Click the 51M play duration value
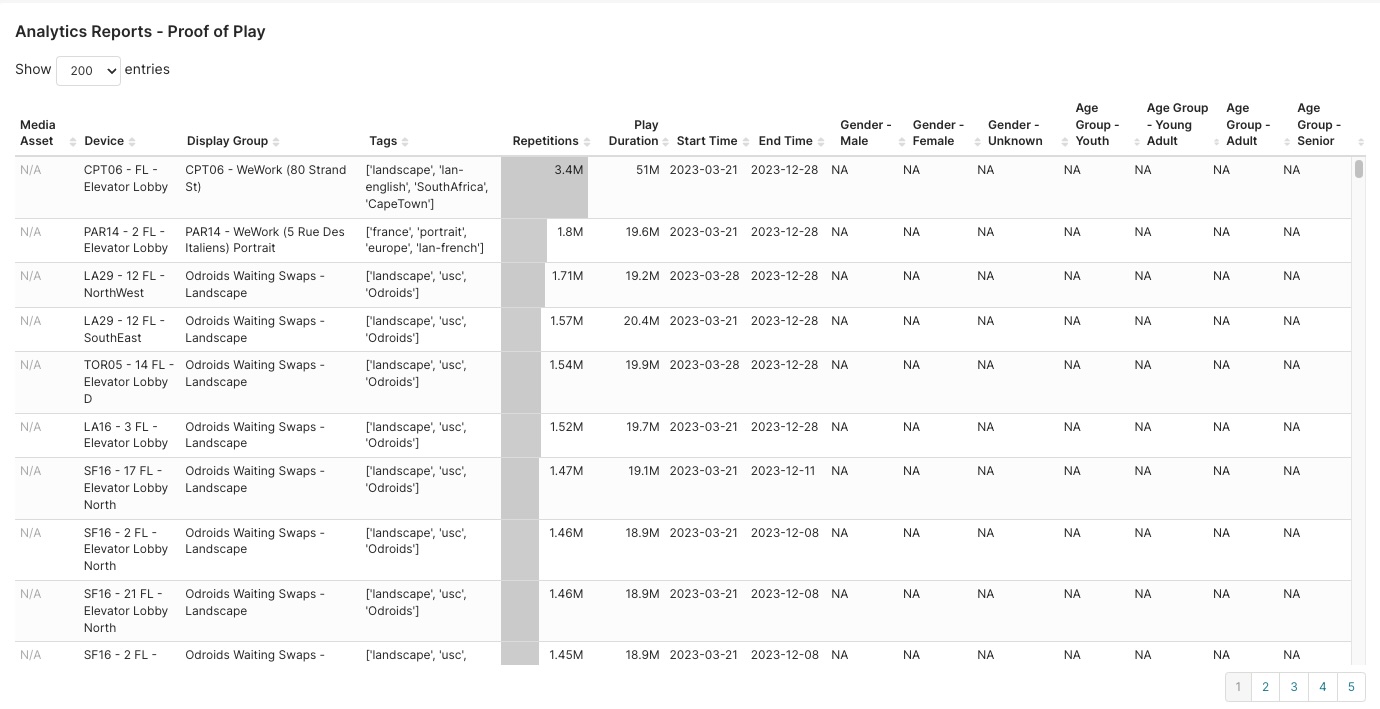 [648, 170]
